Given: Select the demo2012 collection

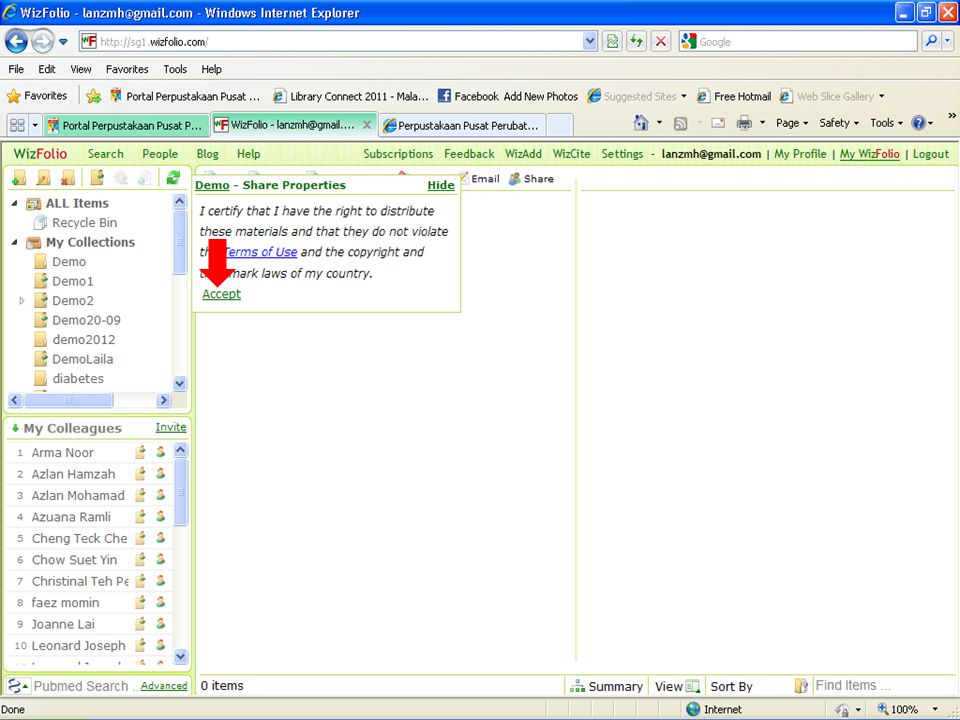Looking at the screenshot, I should click(x=84, y=340).
